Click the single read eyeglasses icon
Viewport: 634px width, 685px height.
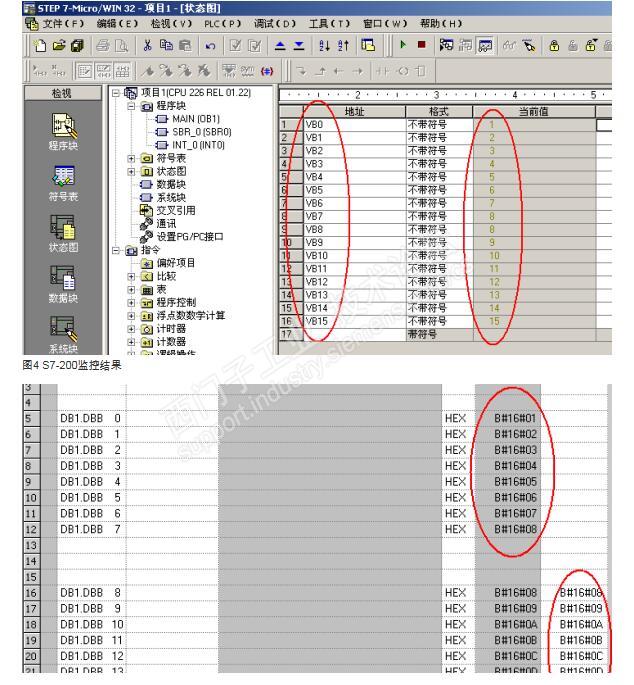coord(509,45)
